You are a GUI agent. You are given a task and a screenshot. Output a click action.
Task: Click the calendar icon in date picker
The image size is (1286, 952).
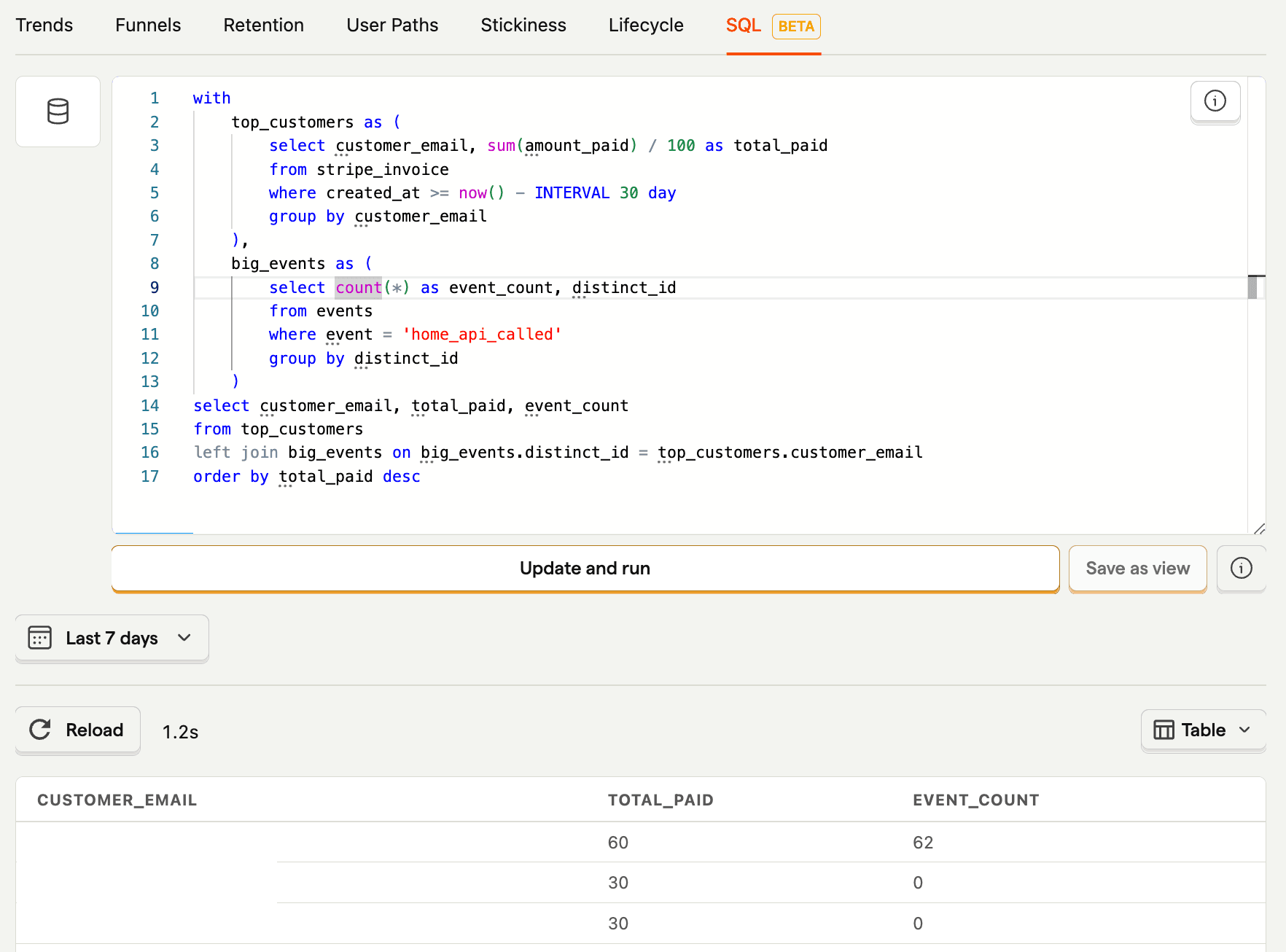pos(39,638)
